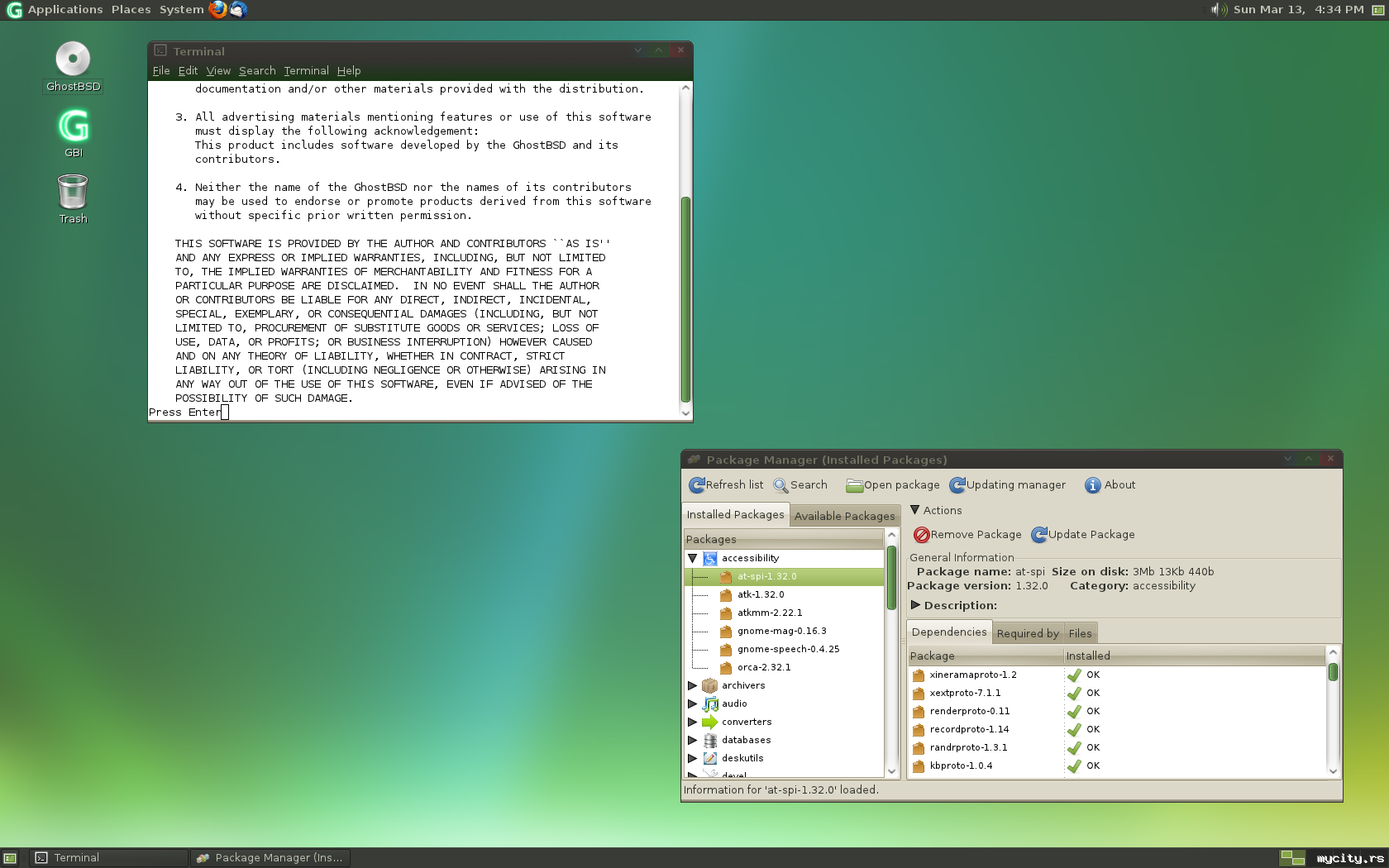Click the Package Manager title bar icon
This screenshot has height=868, width=1389.
[694, 460]
